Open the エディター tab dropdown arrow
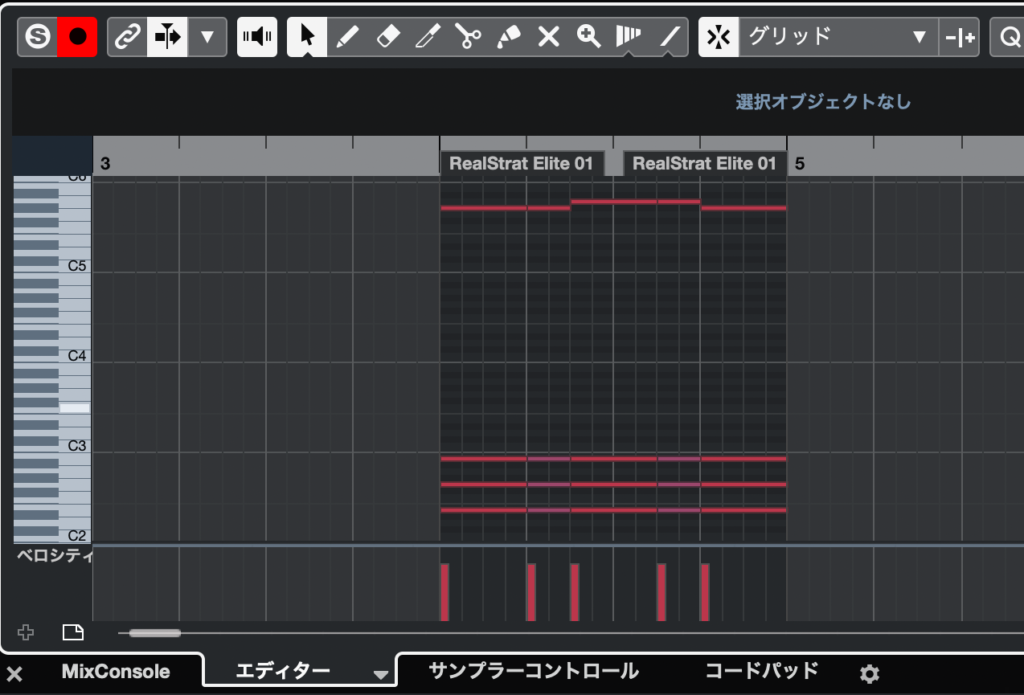 pos(380,674)
